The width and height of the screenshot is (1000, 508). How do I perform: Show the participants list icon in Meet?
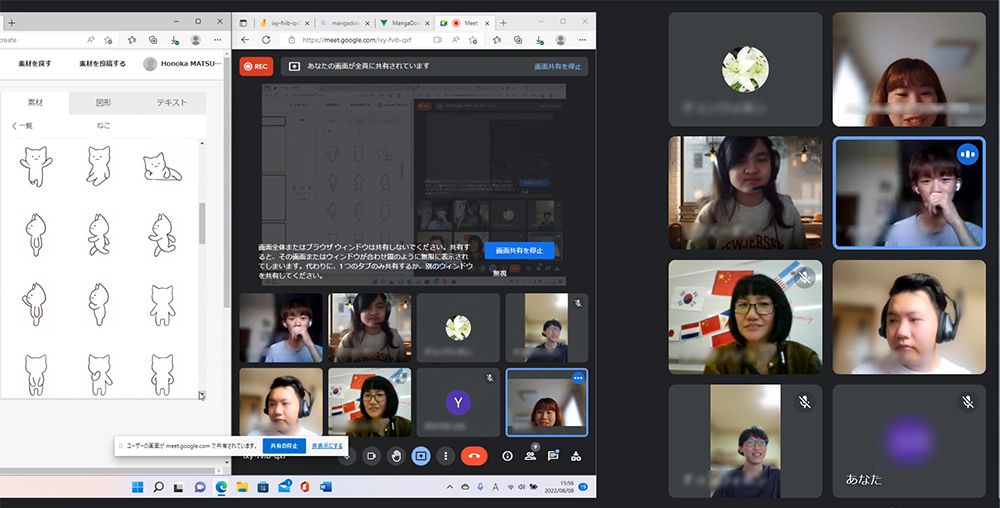click(530, 456)
